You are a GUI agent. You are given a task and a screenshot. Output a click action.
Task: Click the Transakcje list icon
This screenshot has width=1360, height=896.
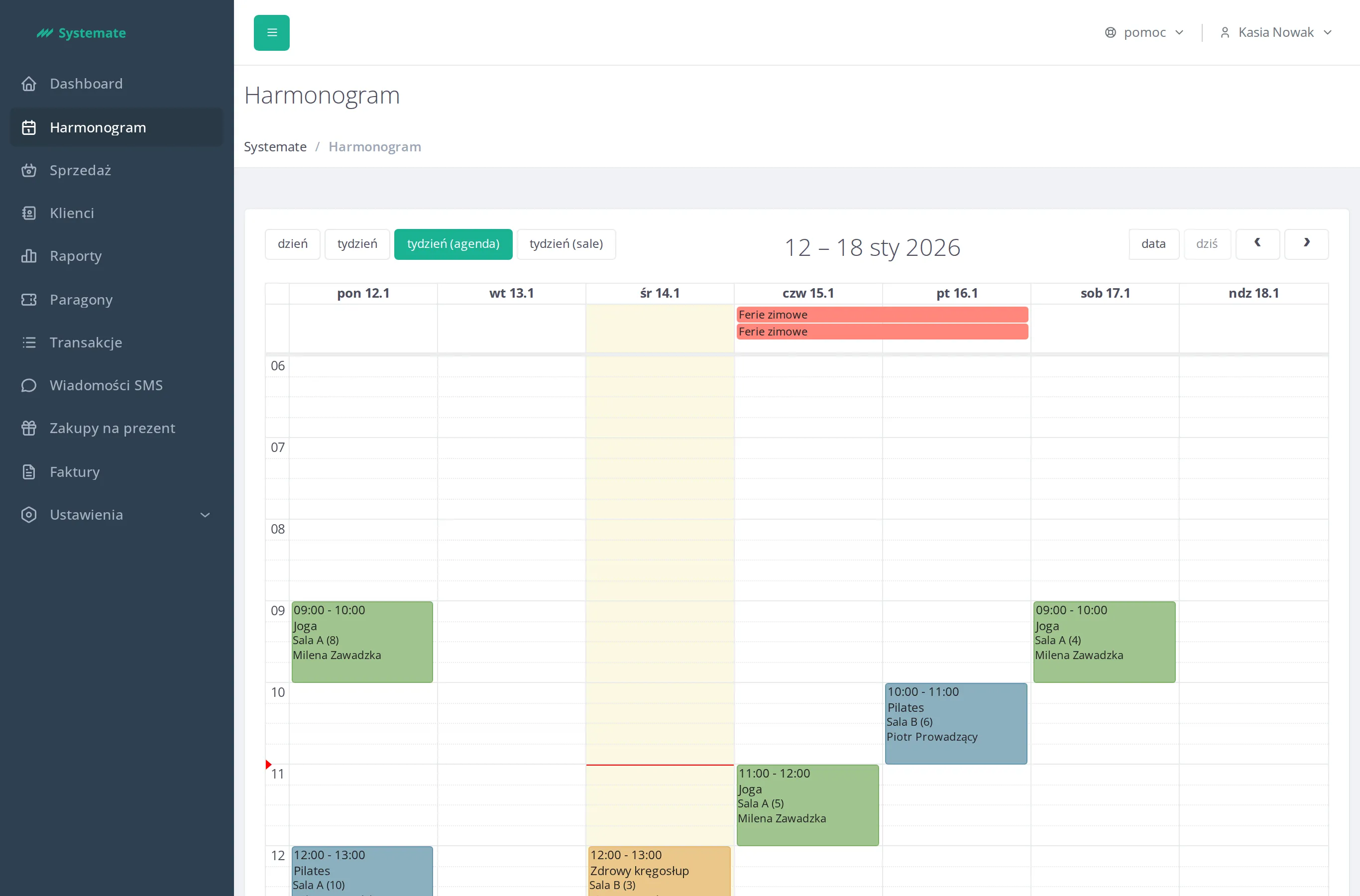28,342
